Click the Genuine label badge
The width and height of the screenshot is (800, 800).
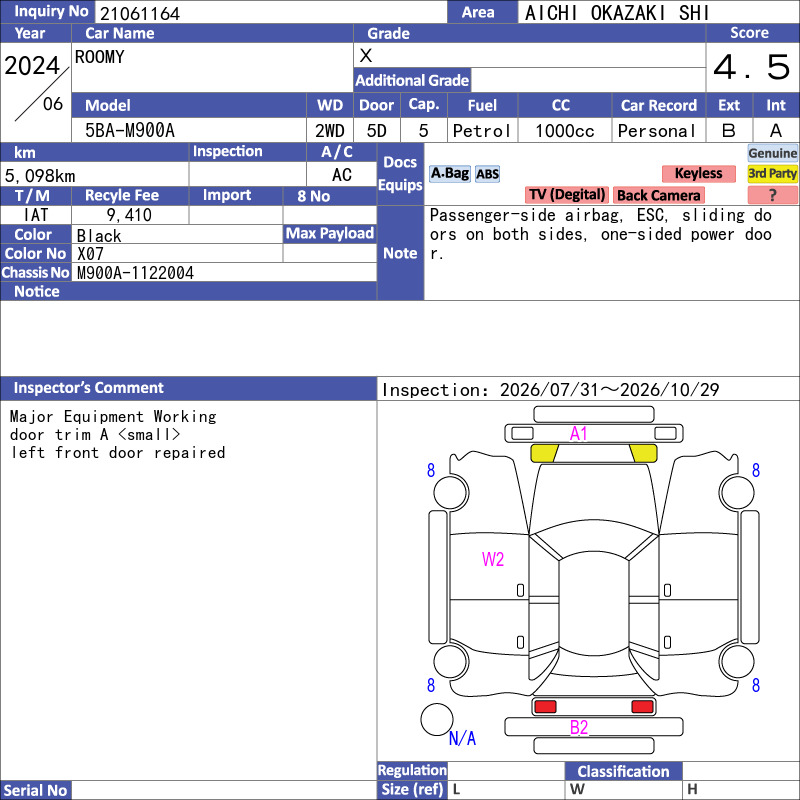click(x=772, y=153)
